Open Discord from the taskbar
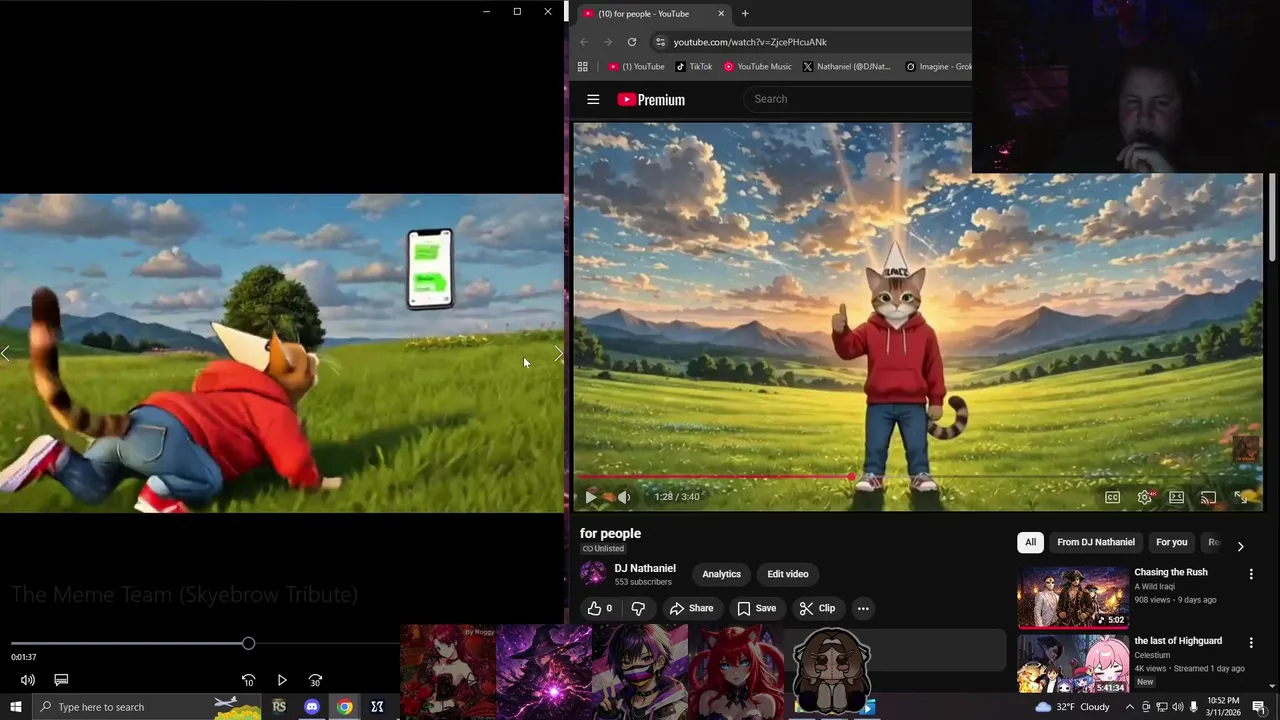 coord(312,707)
